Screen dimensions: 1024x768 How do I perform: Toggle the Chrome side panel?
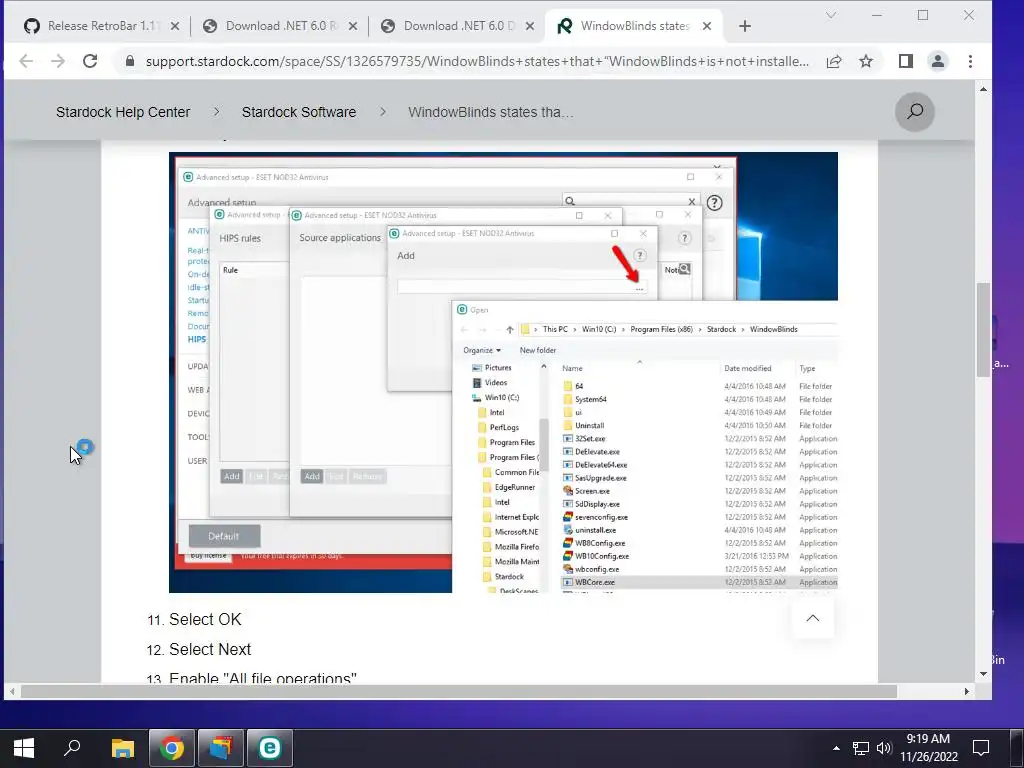[x=905, y=61]
